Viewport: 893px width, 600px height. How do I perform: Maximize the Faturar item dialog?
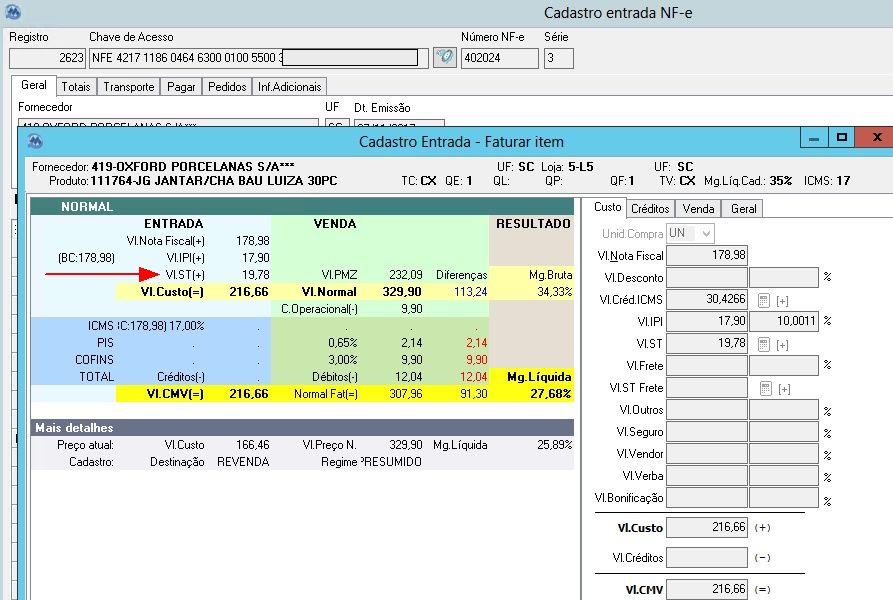tap(842, 138)
